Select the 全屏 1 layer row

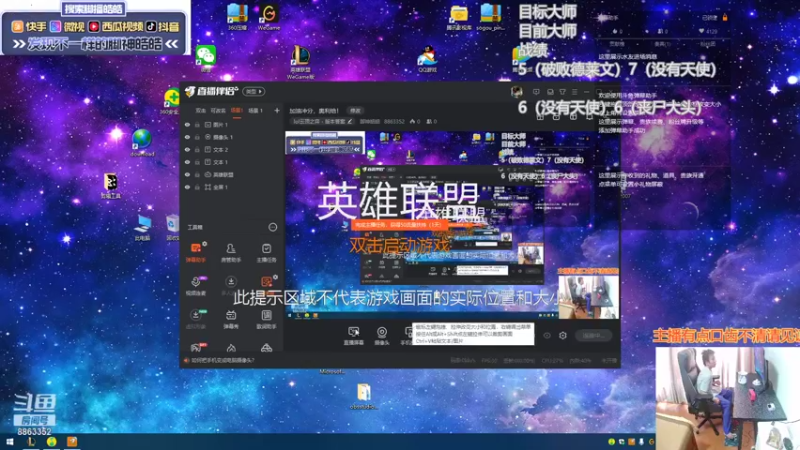(x=232, y=187)
